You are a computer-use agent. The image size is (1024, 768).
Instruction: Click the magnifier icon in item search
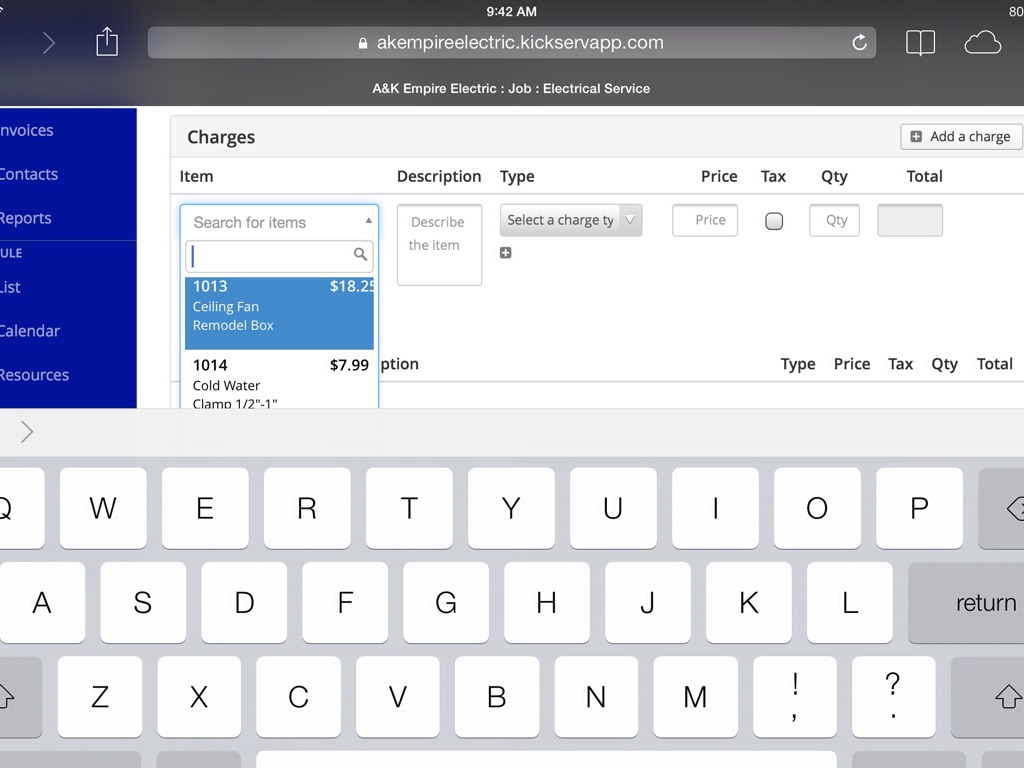361,255
